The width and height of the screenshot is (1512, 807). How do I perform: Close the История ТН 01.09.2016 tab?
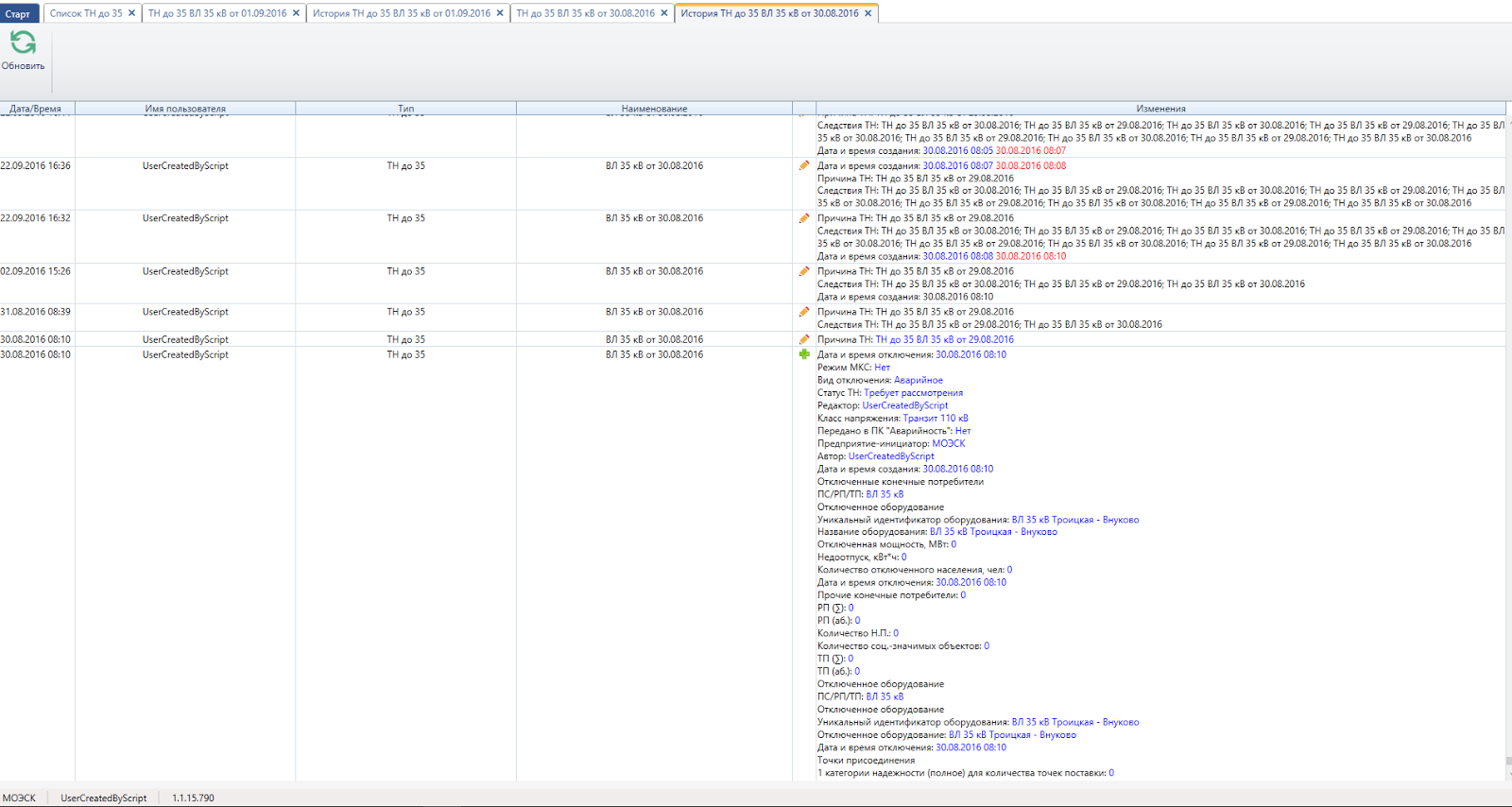pos(500,13)
